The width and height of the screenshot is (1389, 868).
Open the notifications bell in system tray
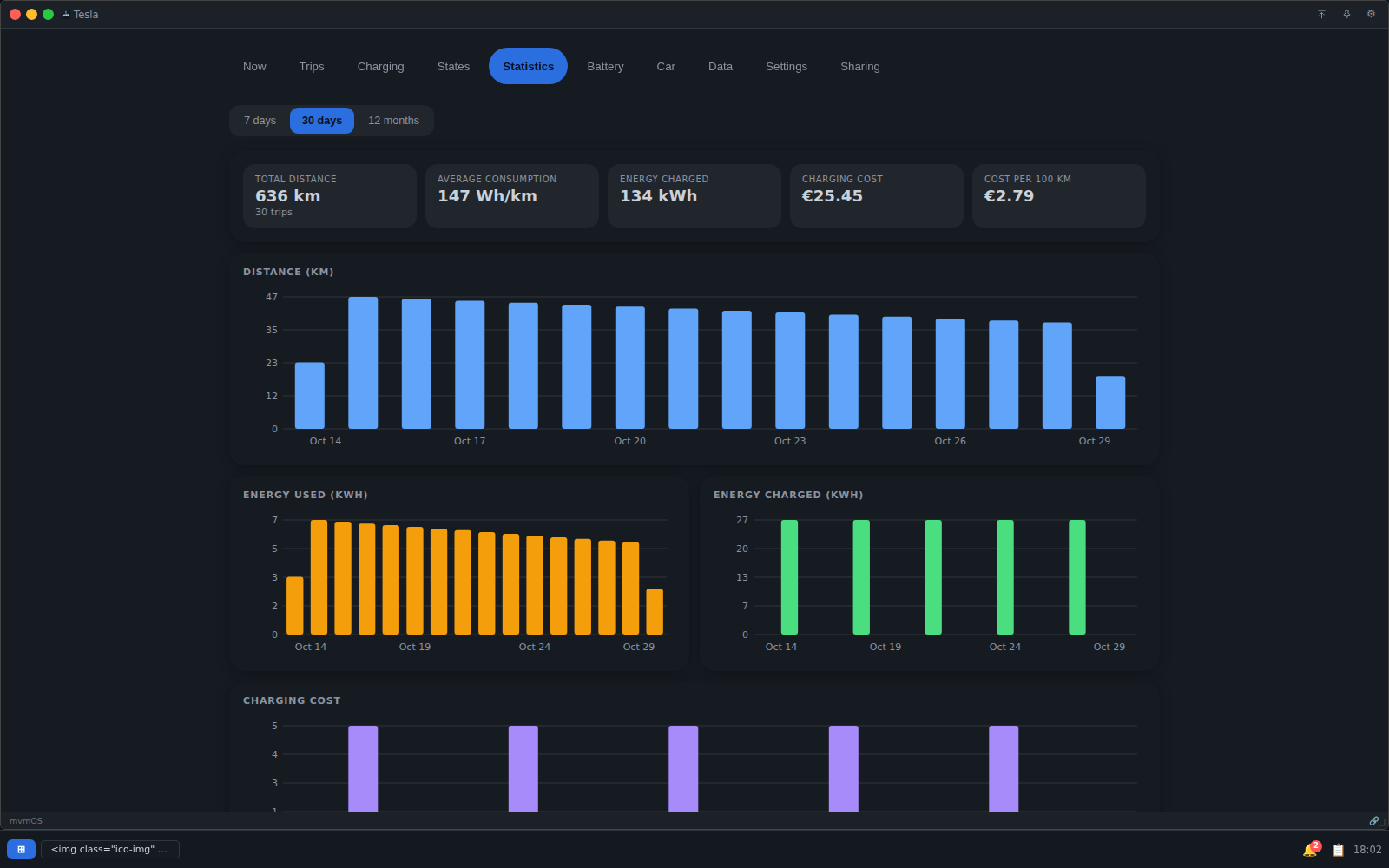coord(1310,850)
